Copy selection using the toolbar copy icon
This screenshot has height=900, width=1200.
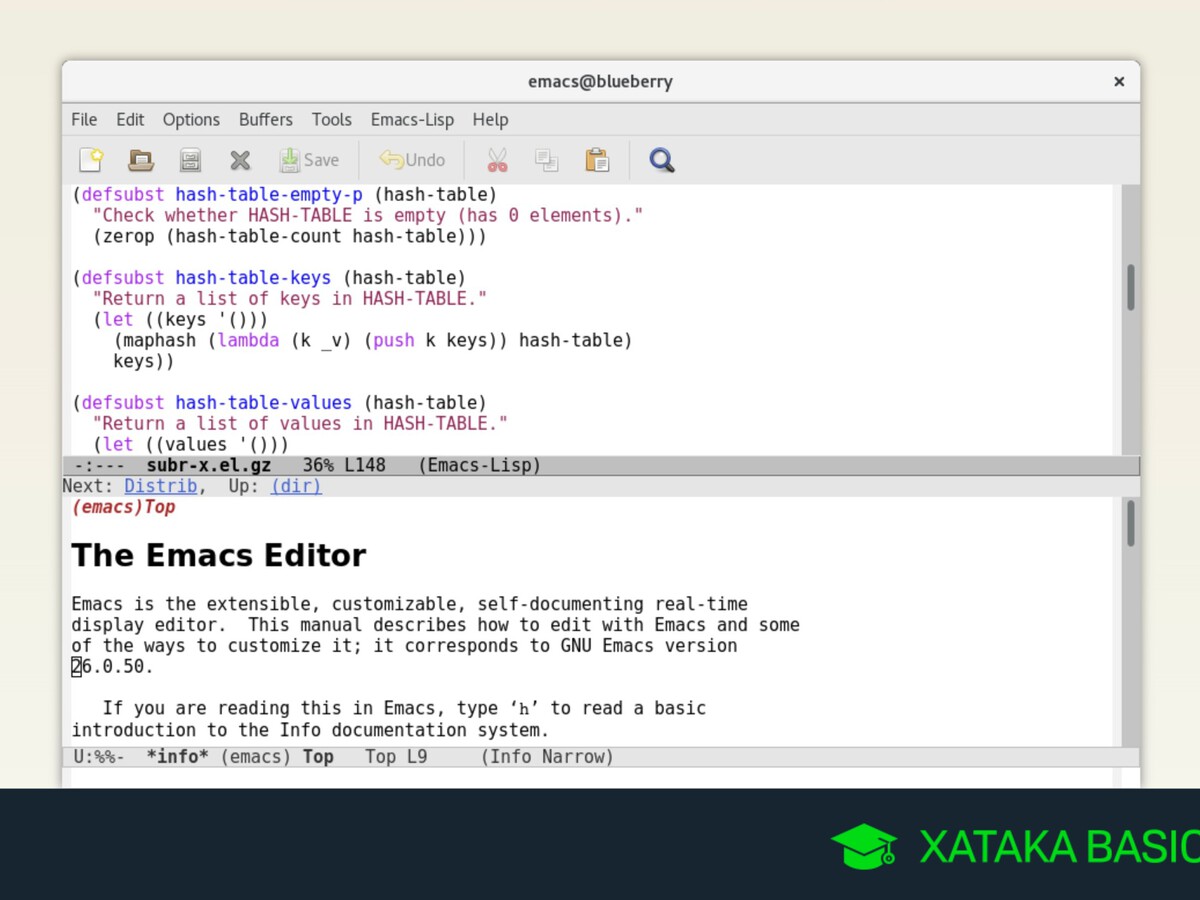(546, 160)
